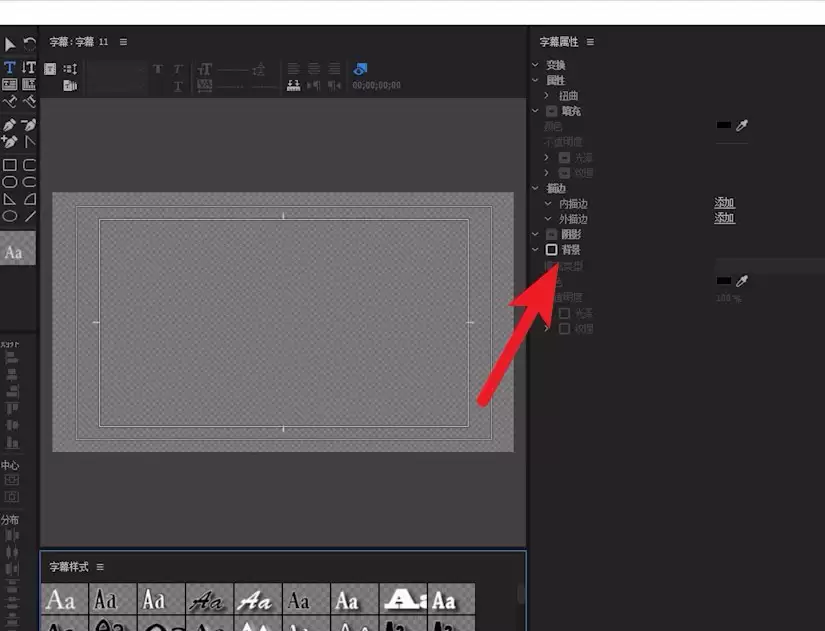
Task: Click the fill color swatch
Action: [724, 126]
